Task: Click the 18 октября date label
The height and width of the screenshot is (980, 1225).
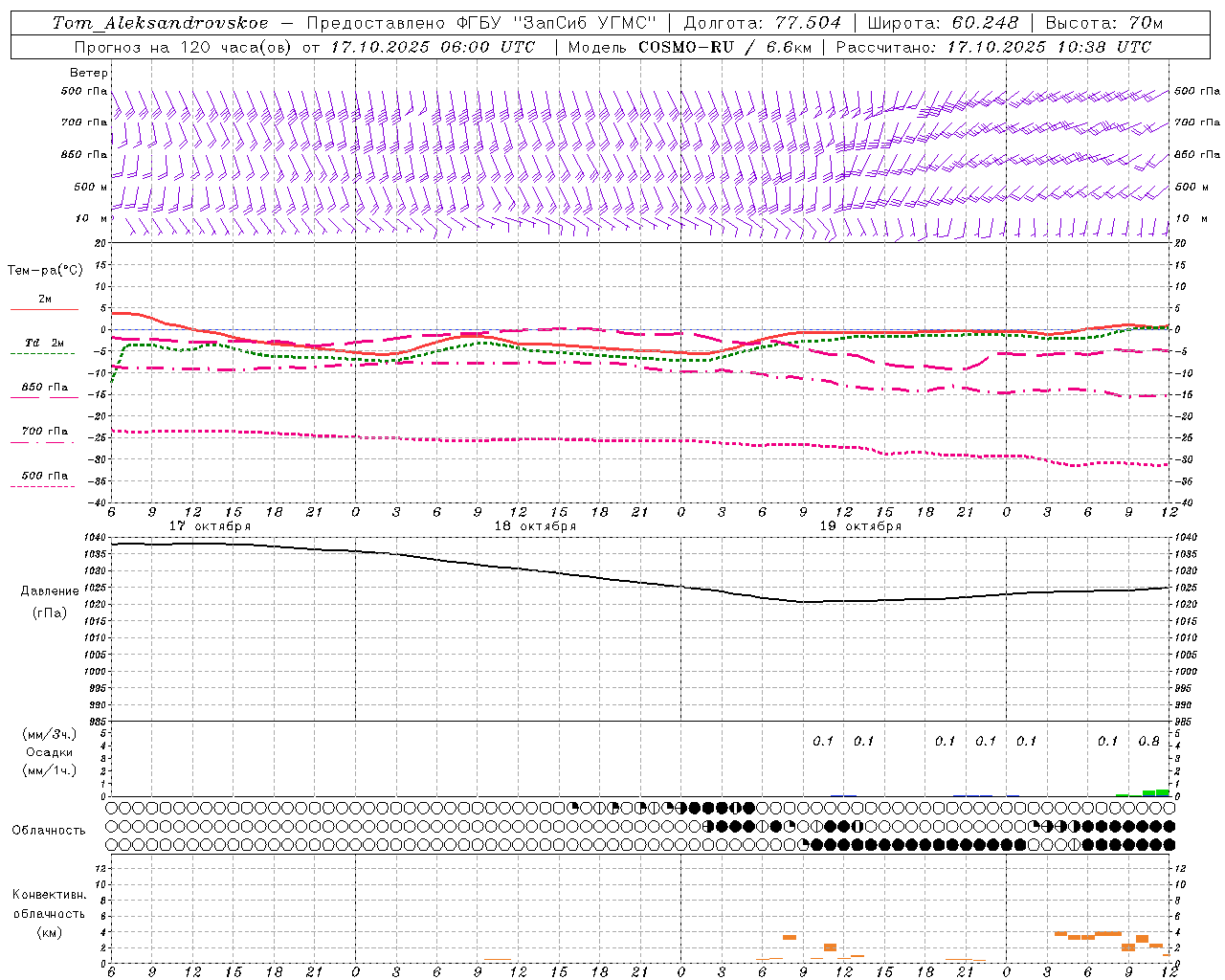Action: 535,526
